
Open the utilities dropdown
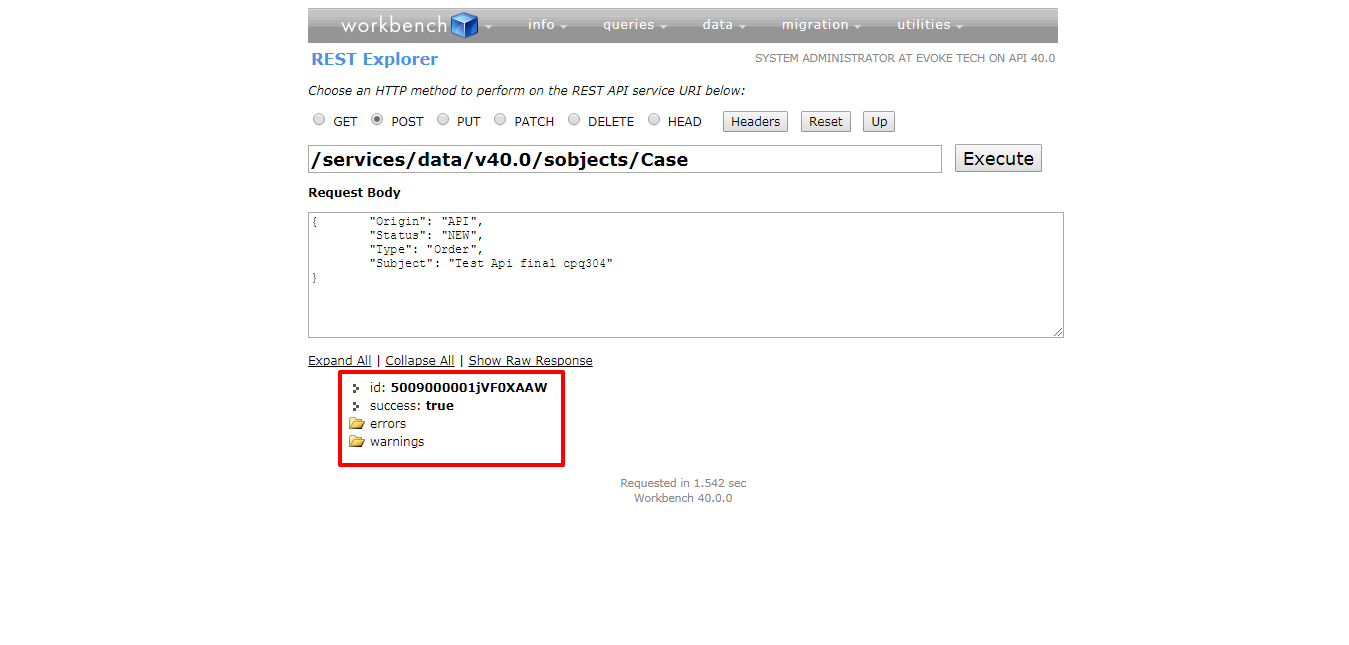coord(924,24)
